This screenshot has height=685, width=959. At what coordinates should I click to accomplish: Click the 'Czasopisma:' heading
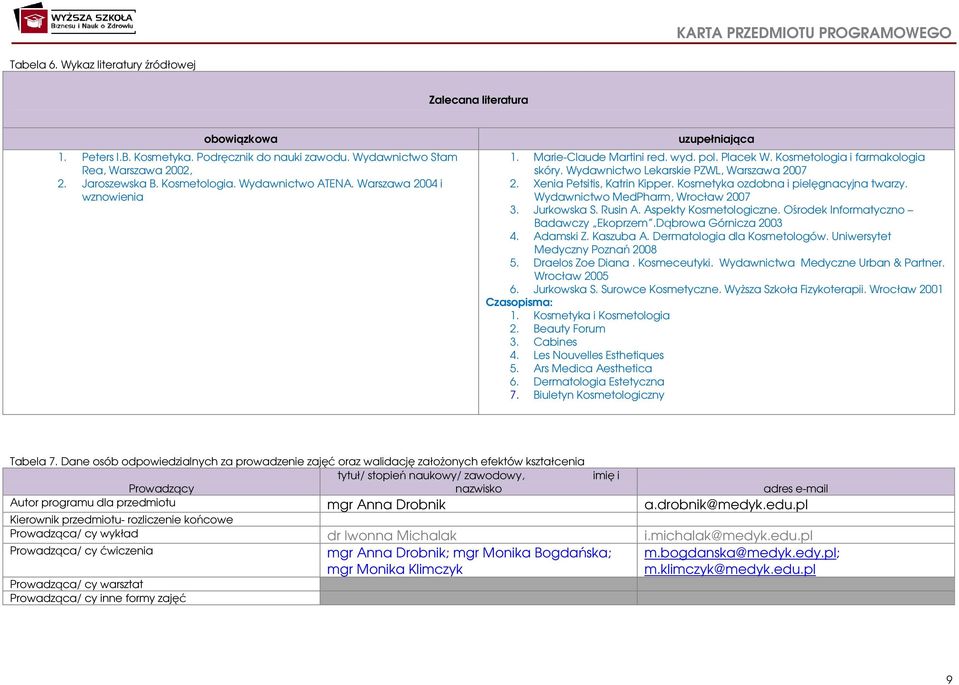(x=519, y=302)
